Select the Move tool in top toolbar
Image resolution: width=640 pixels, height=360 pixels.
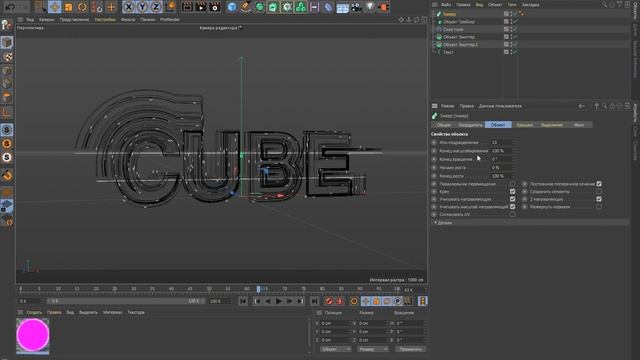pyautogui.click(x=54, y=7)
